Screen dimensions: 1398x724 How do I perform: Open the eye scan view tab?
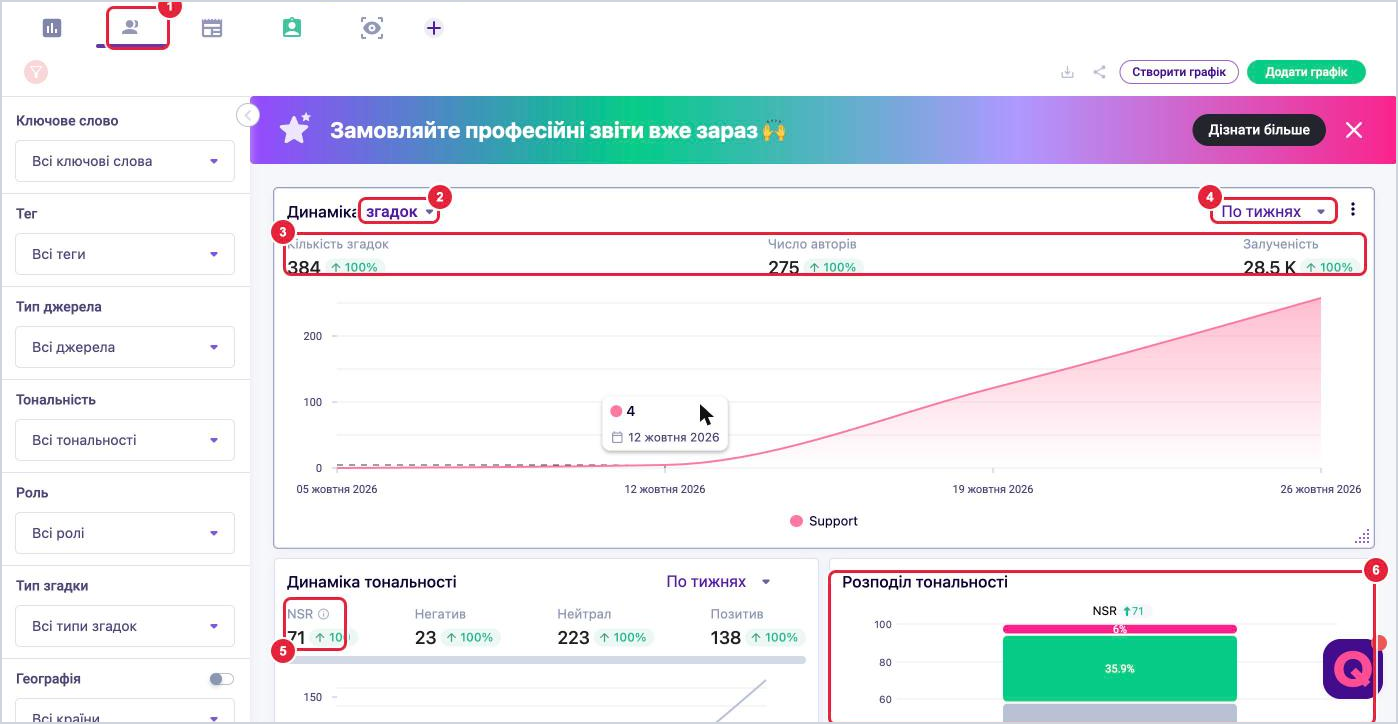pyautogui.click(x=372, y=28)
